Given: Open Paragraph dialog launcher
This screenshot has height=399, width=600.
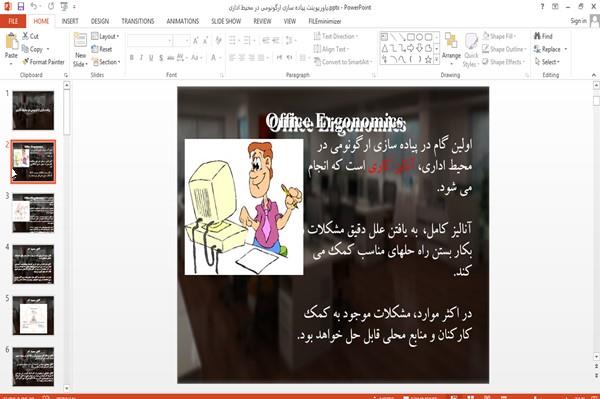Looking at the screenshot, I should point(374,75).
